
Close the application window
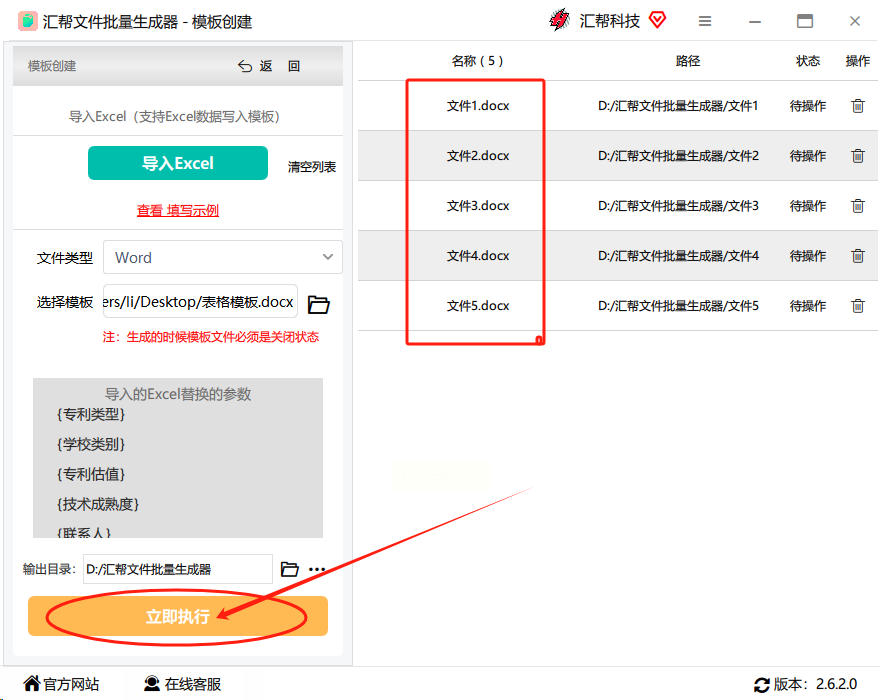click(855, 21)
